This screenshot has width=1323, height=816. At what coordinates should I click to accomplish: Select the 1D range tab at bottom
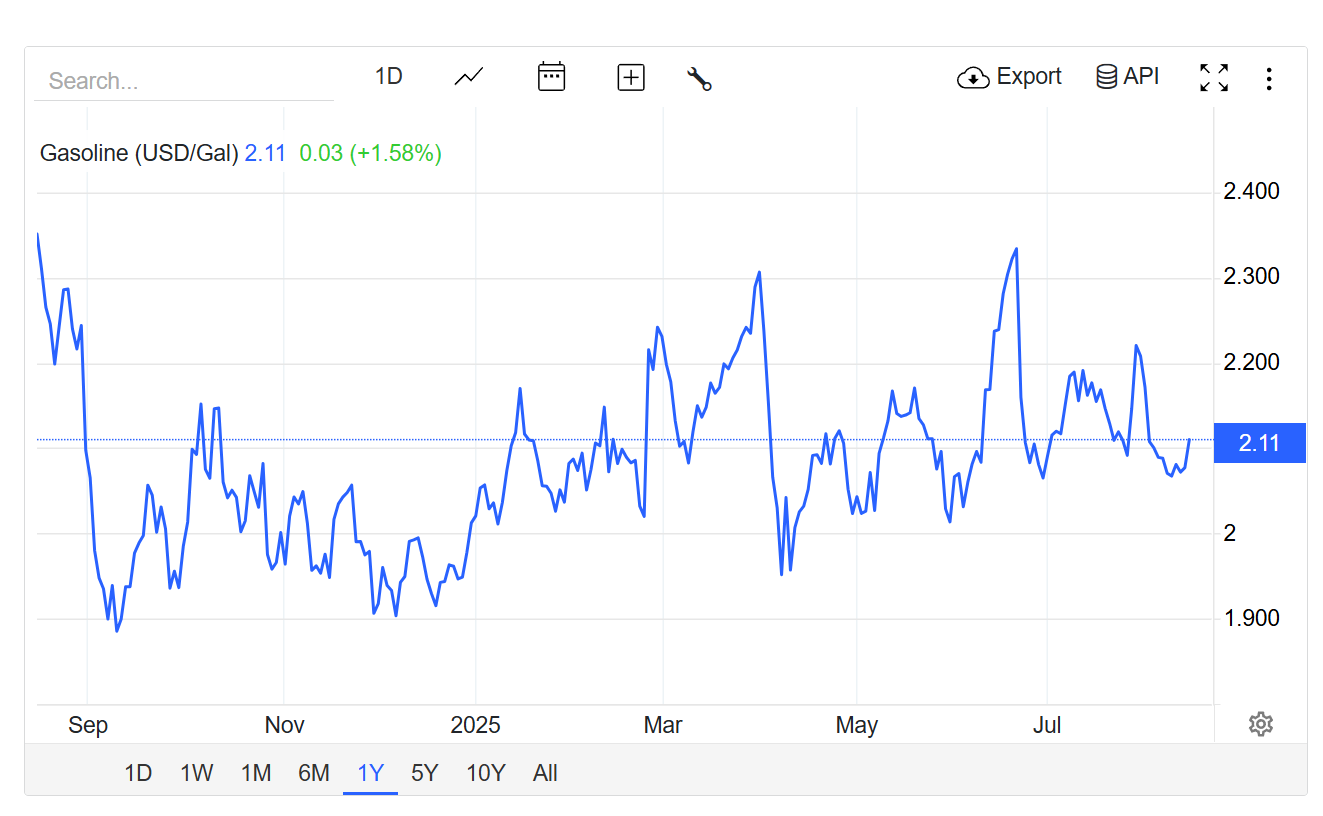coord(138,773)
